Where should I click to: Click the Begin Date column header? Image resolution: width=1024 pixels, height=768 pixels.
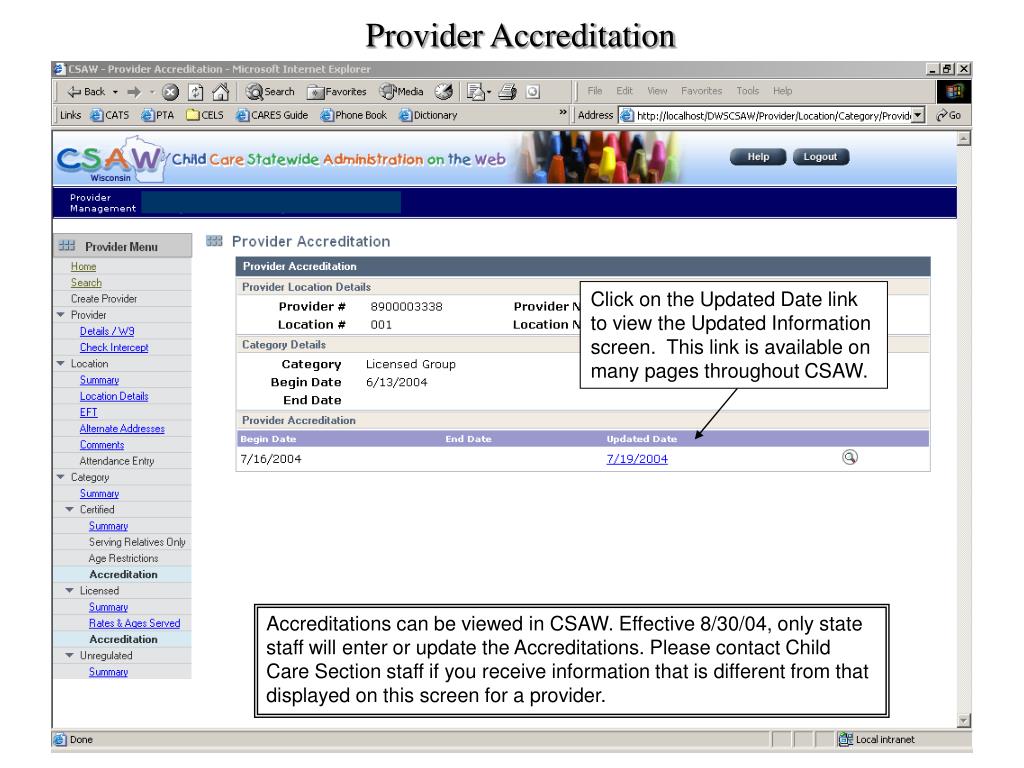(268, 439)
